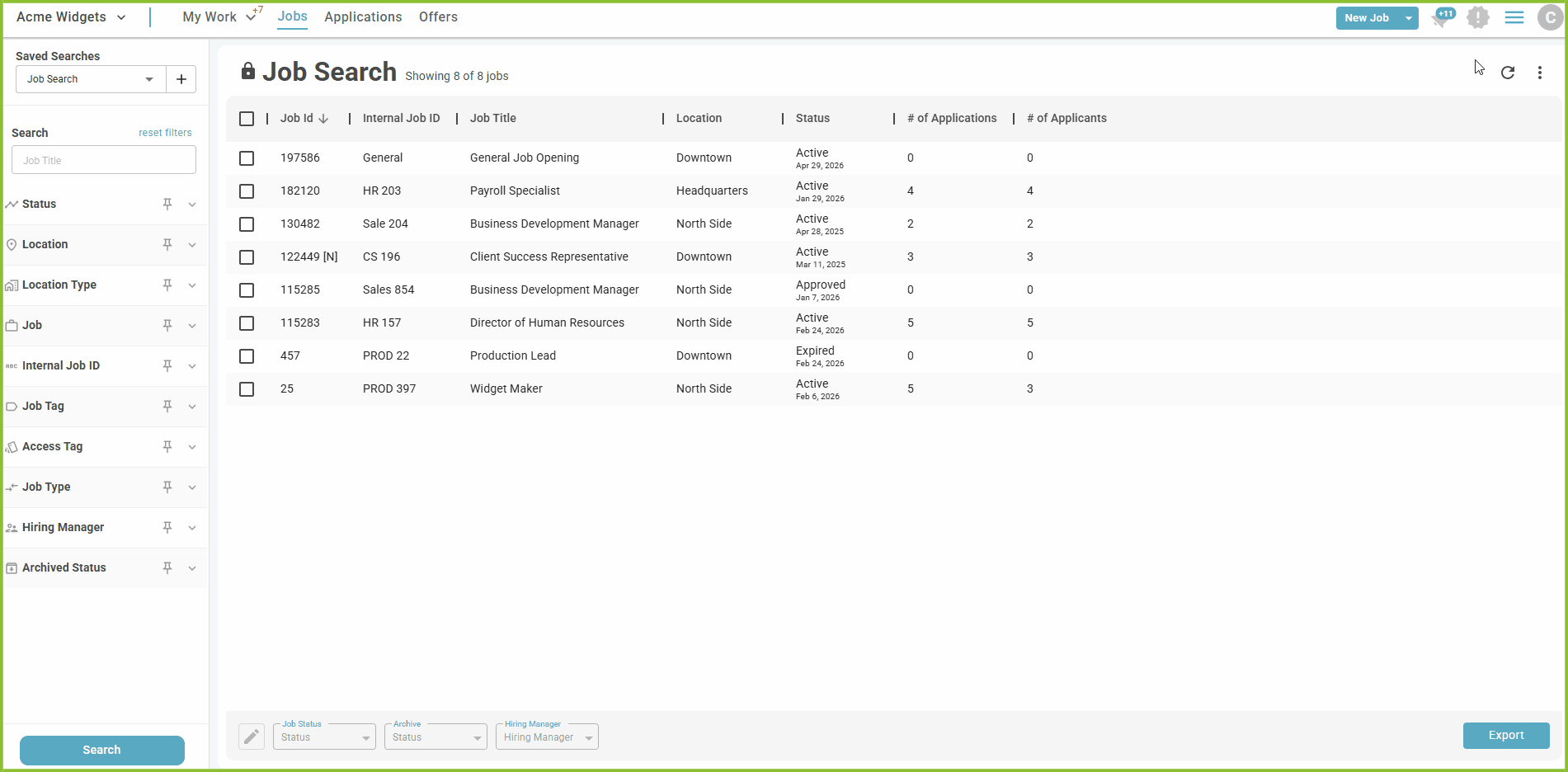The image size is (1568, 772).
Task: Click the Job Title search field
Action: tap(104, 160)
